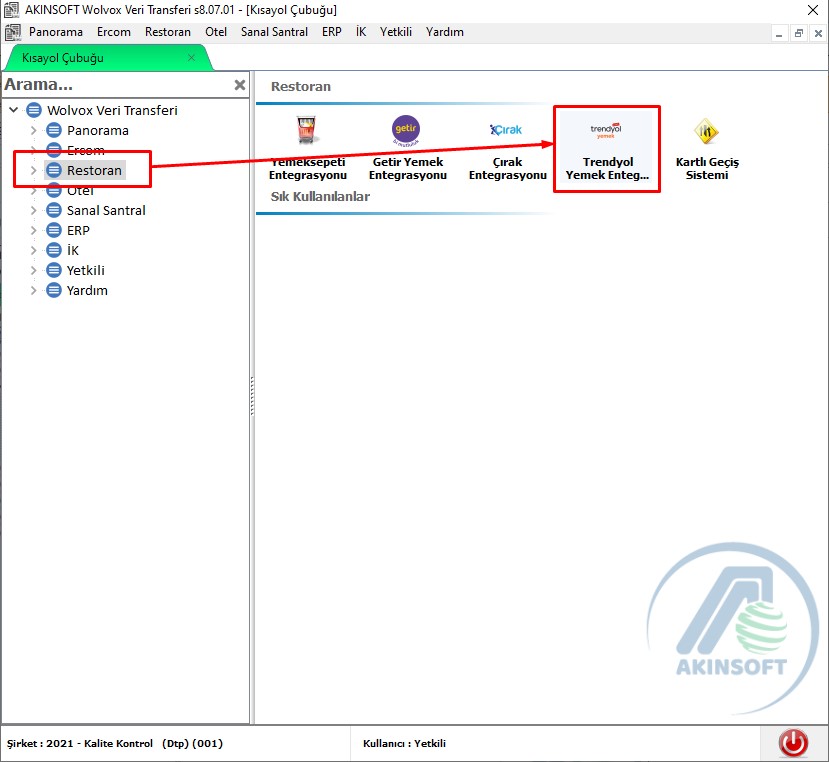829x762 pixels.
Task: Click the Şirket status bar entry
Action: (115, 743)
